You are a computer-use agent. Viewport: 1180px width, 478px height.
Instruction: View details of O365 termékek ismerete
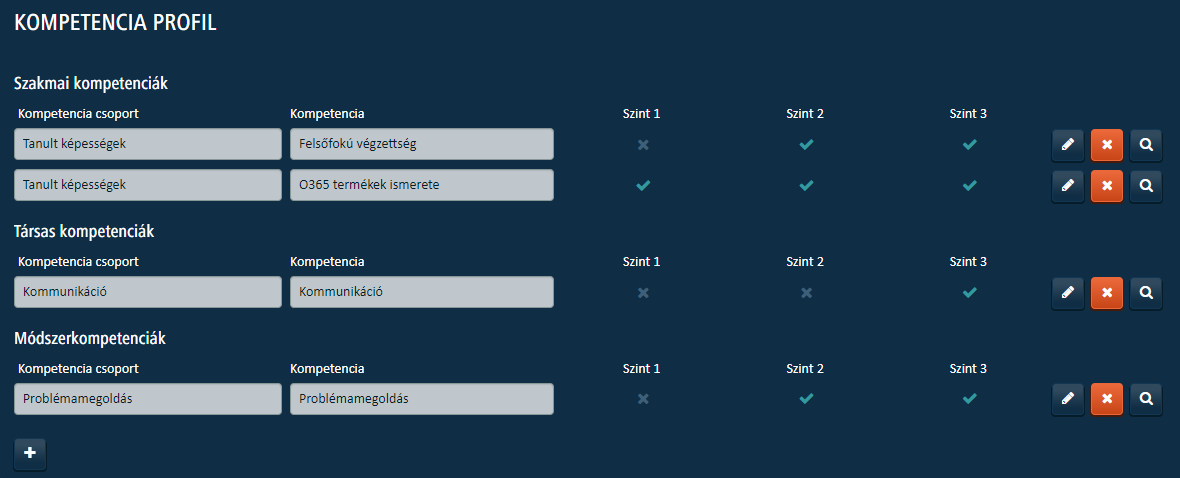pos(1146,185)
